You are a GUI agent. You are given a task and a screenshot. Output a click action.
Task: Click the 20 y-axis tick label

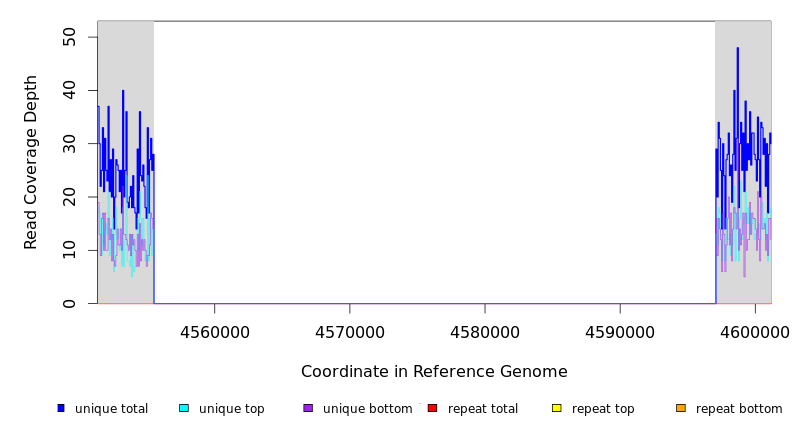coord(70,198)
